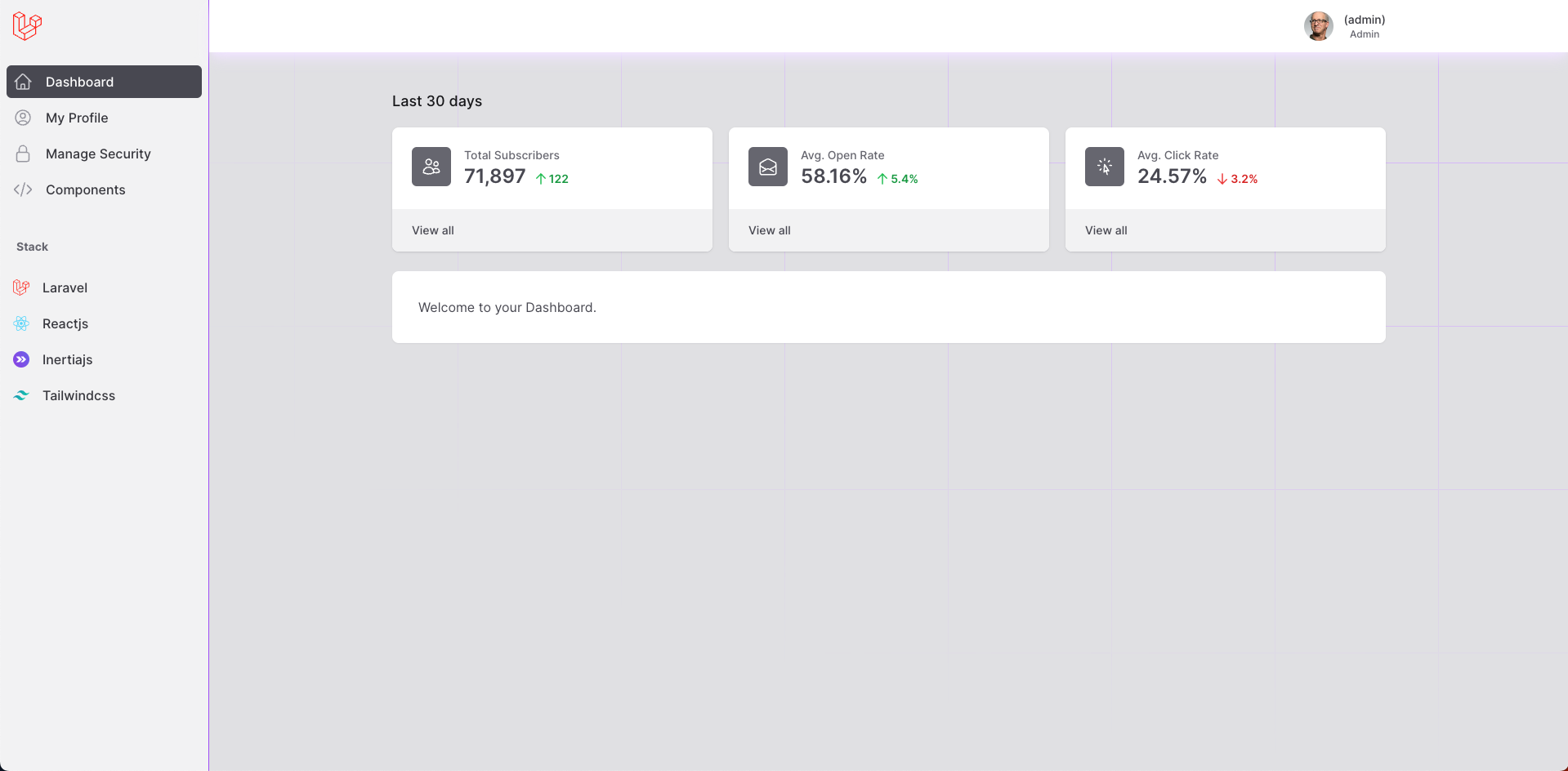Click the My Profile user icon
The width and height of the screenshot is (1568, 771).
click(23, 118)
